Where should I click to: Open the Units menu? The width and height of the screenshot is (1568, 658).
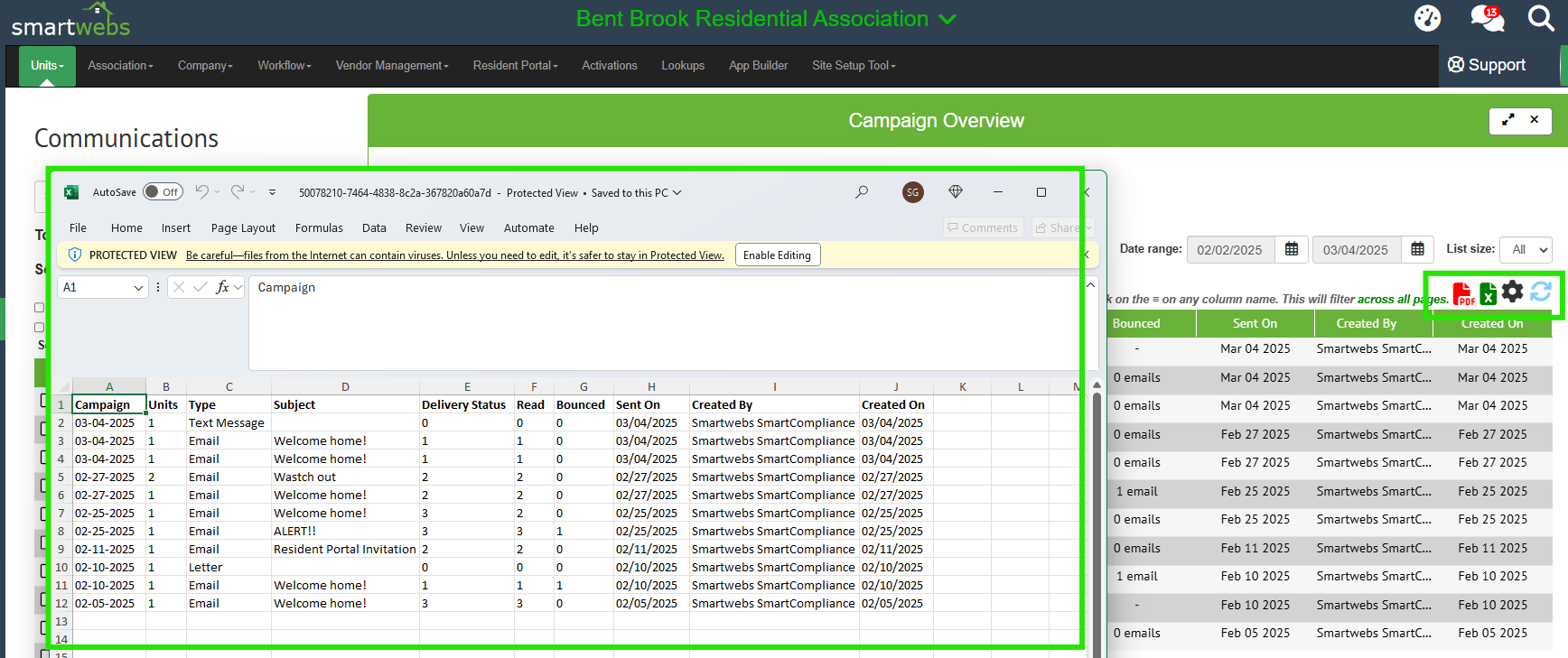coord(47,66)
